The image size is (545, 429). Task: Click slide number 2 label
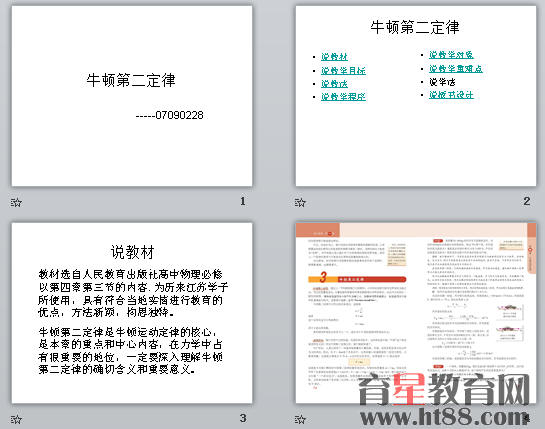[x=527, y=201]
